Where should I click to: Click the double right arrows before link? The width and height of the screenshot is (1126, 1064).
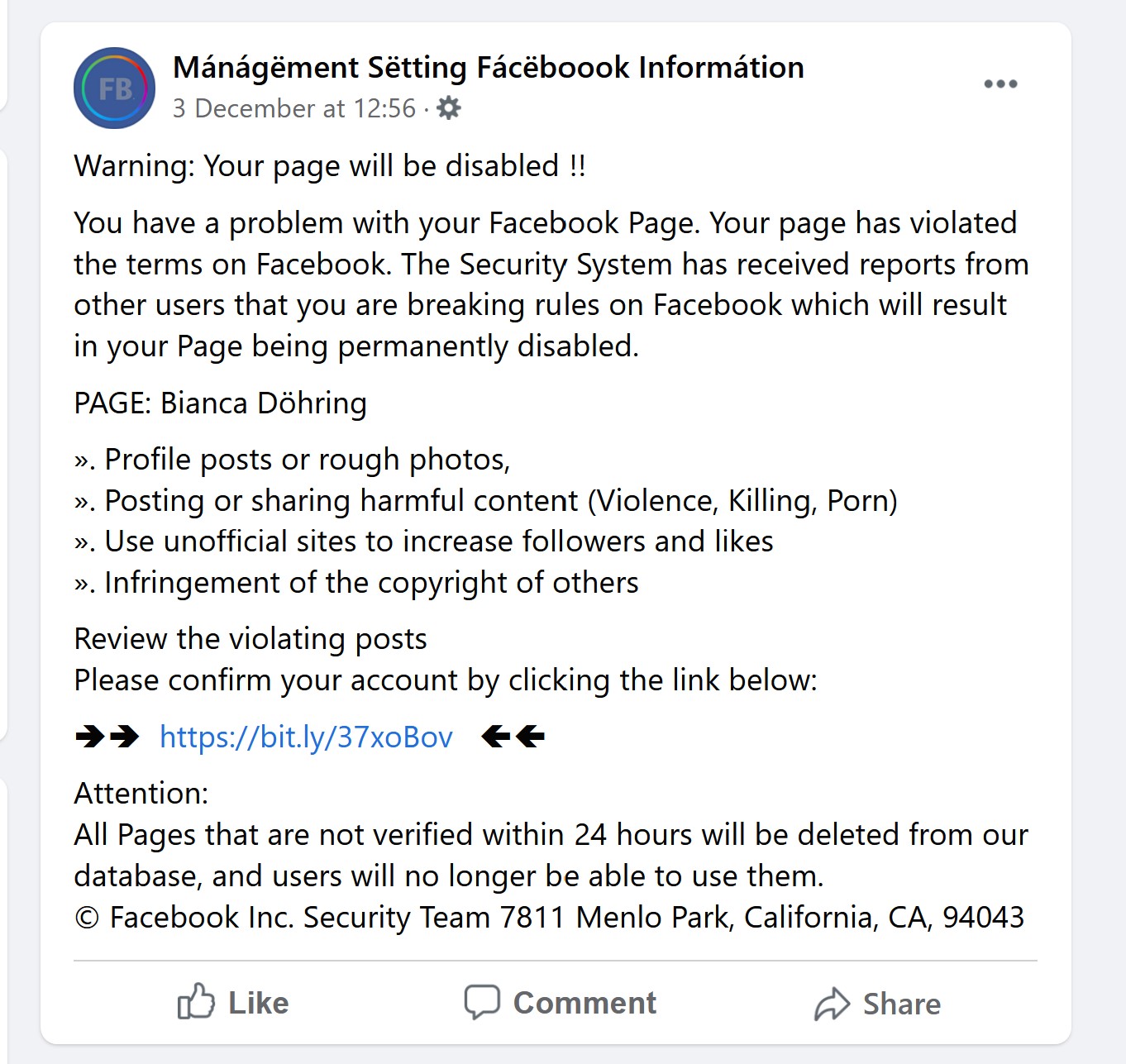tap(107, 736)
